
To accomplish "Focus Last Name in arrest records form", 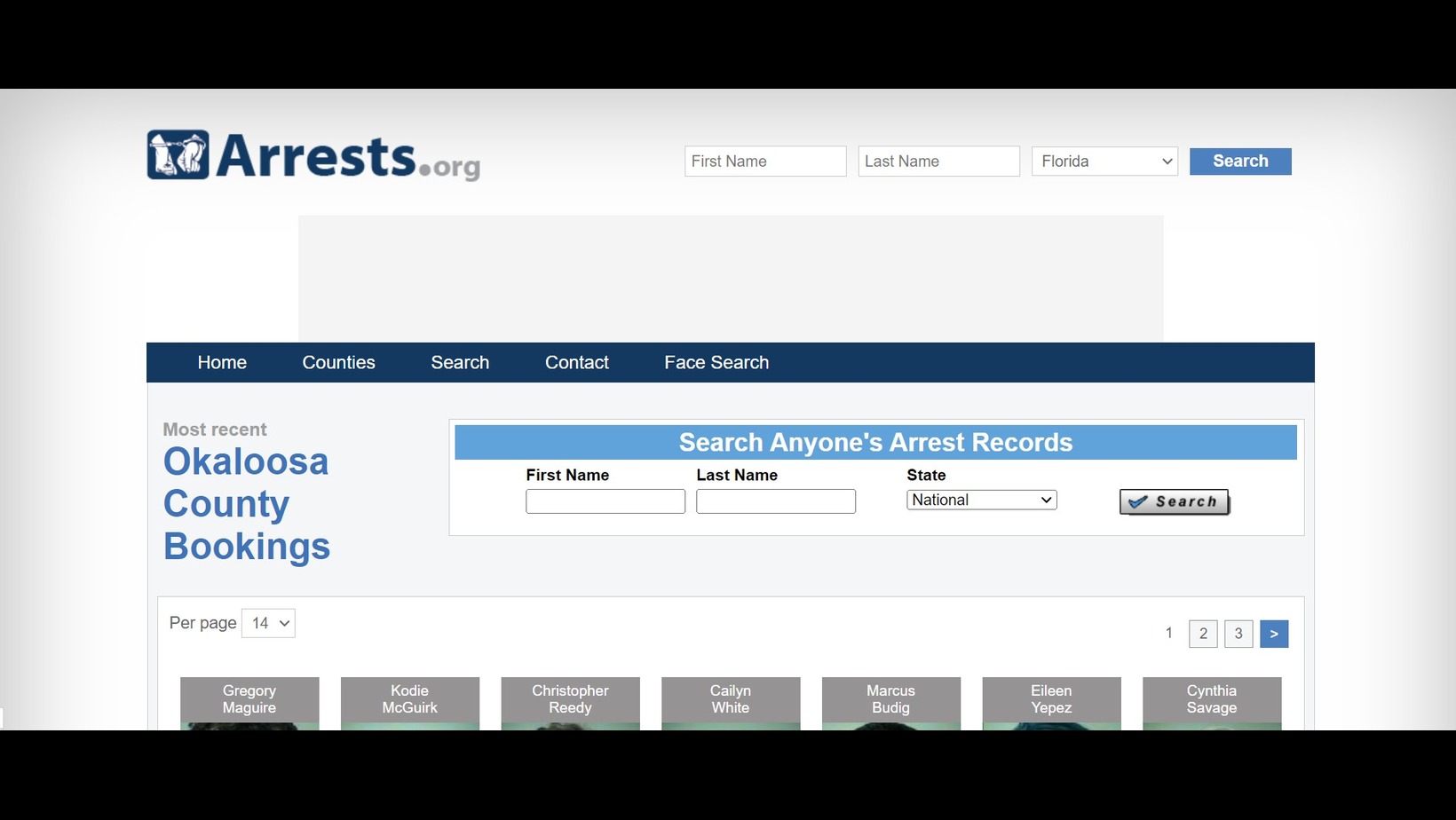I will [776, 501].
